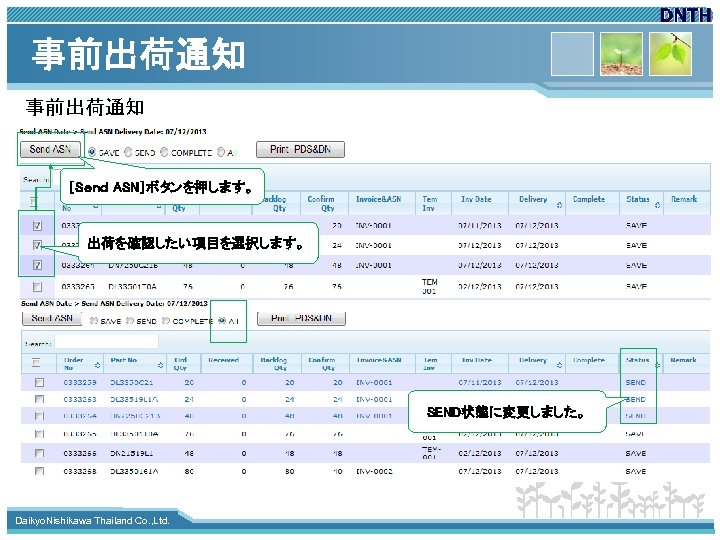Click DNTH logo text at top right
The height and width of the screenshot is (540, 720).
(686, 15)
